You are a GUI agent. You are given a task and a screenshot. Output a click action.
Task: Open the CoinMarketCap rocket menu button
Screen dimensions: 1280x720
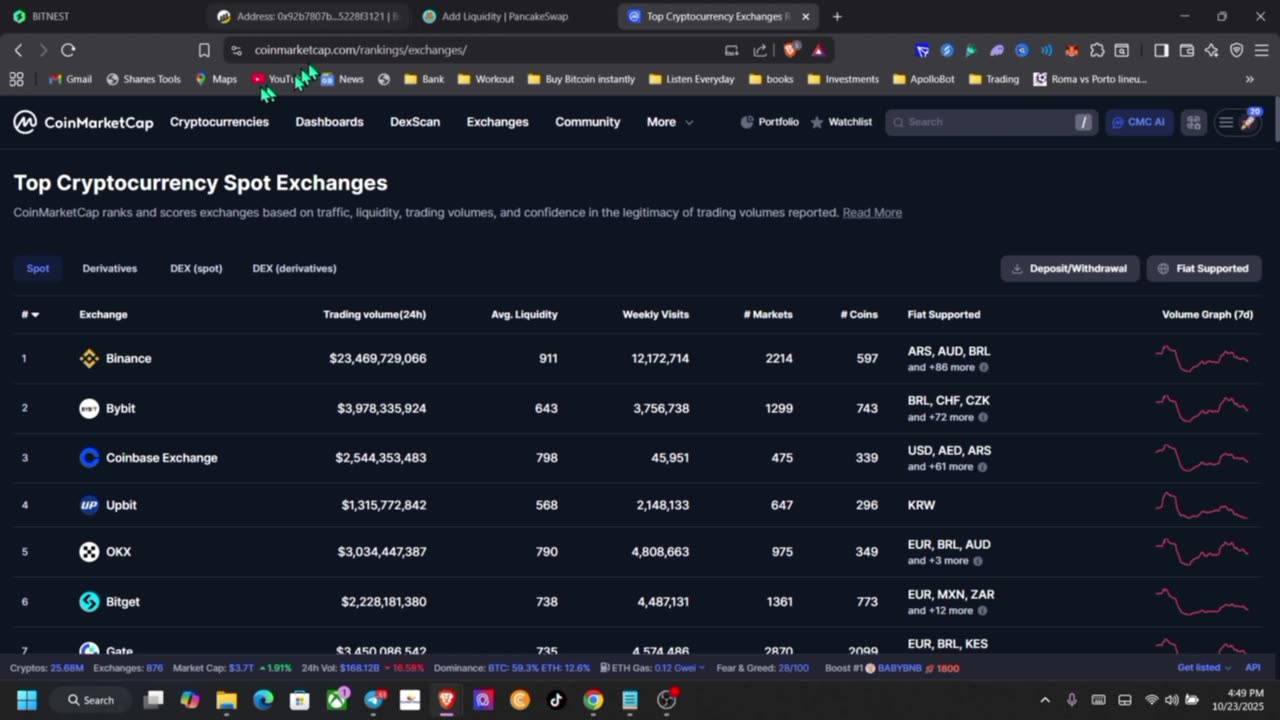click(1238, 122)
